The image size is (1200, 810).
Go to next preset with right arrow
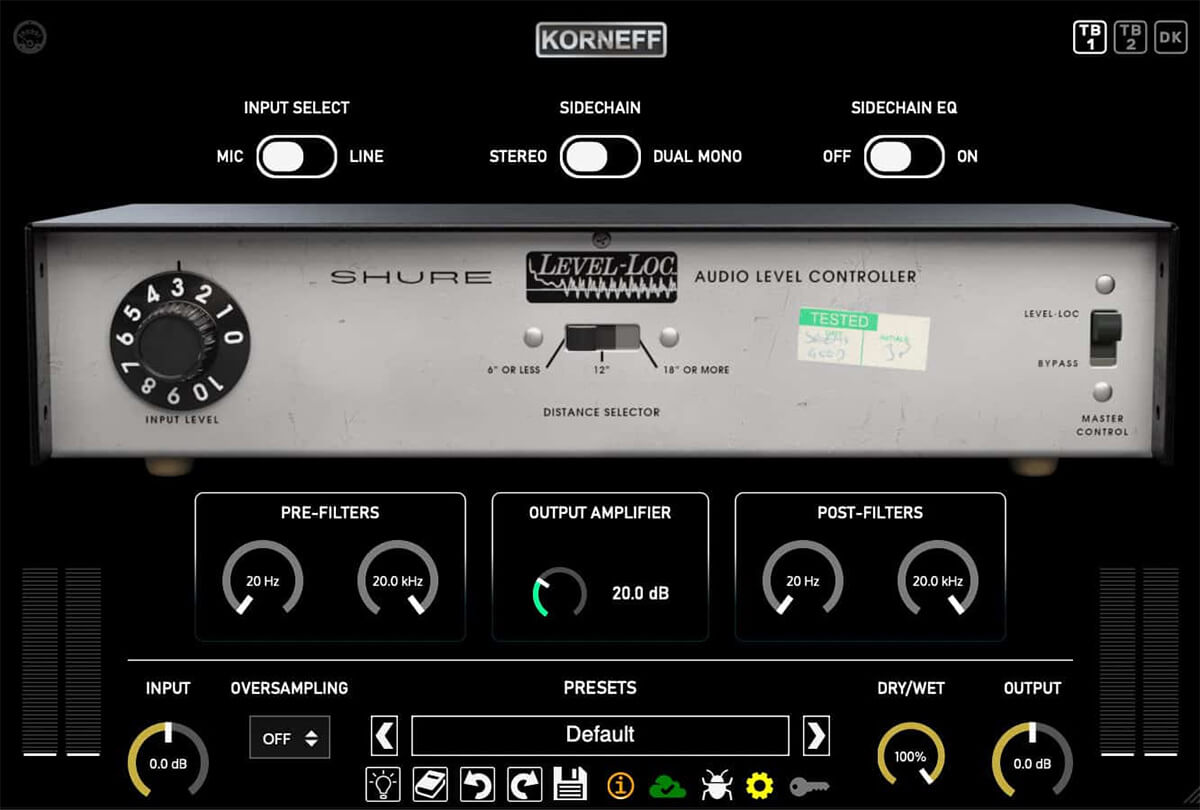pyautogui.click(x=816, y=735)
